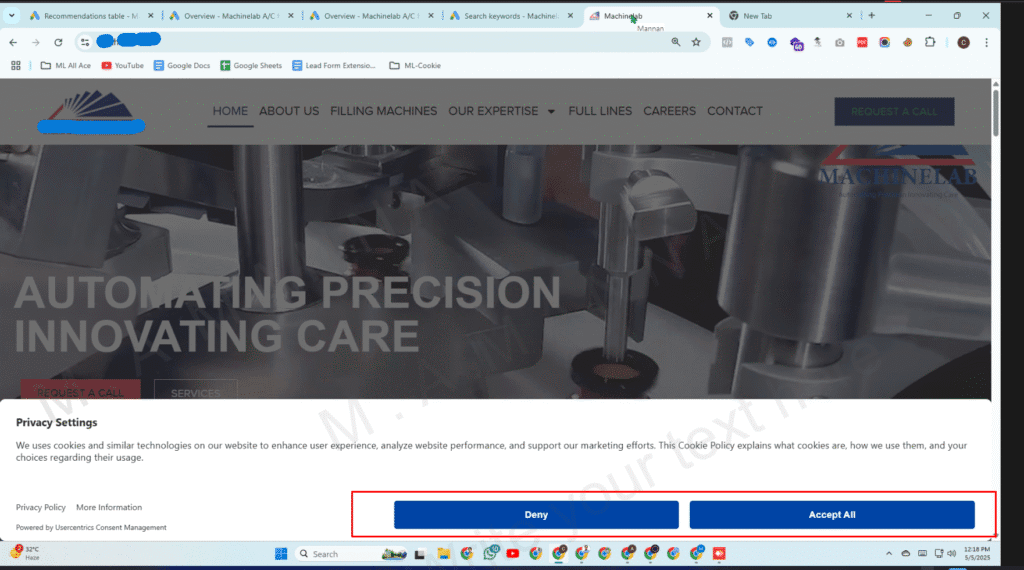The width and height of the screenshot is (1024, 570).
Task: Click the zoom magnifier icon in address bar
Action: 676,42
